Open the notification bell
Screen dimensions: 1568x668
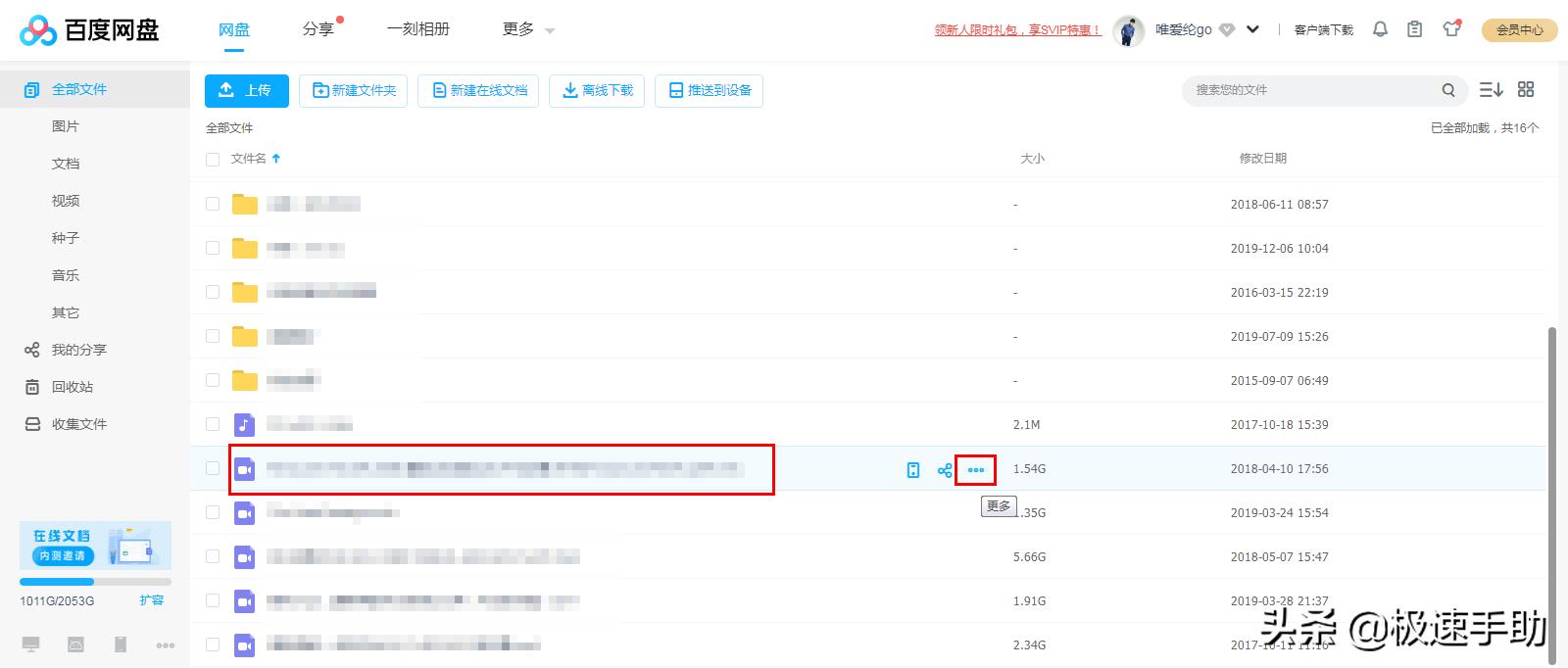[x=1380, y=29]
